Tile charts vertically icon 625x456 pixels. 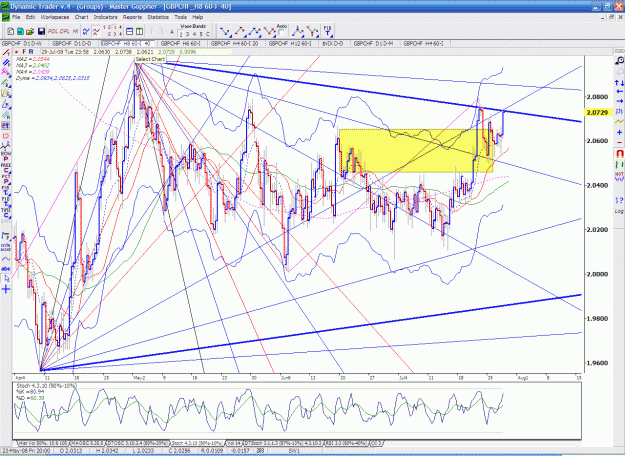tap(140, 31)
